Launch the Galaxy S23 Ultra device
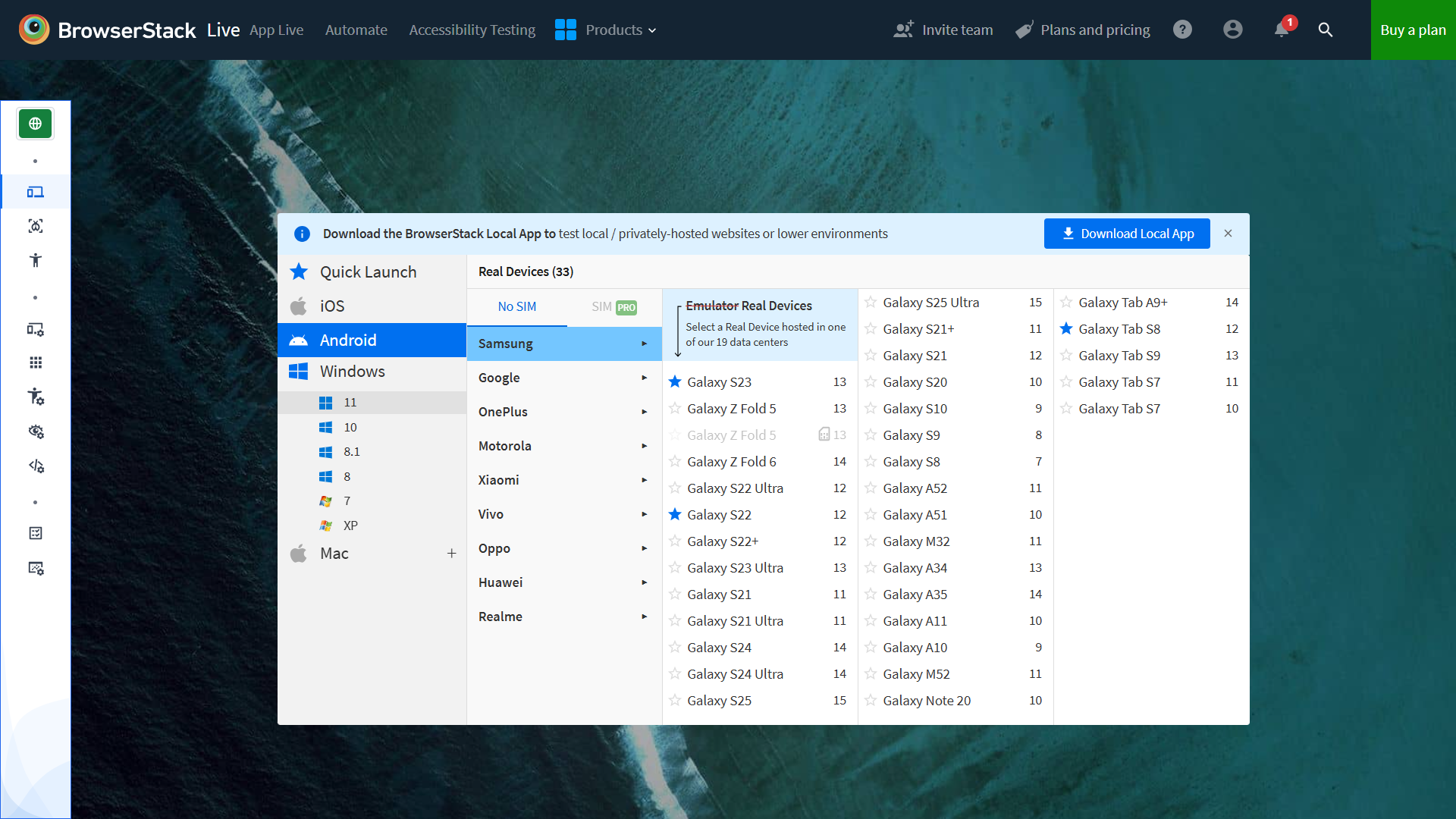This screenshot has width=1456, height=819. click(x=759, y=567)
